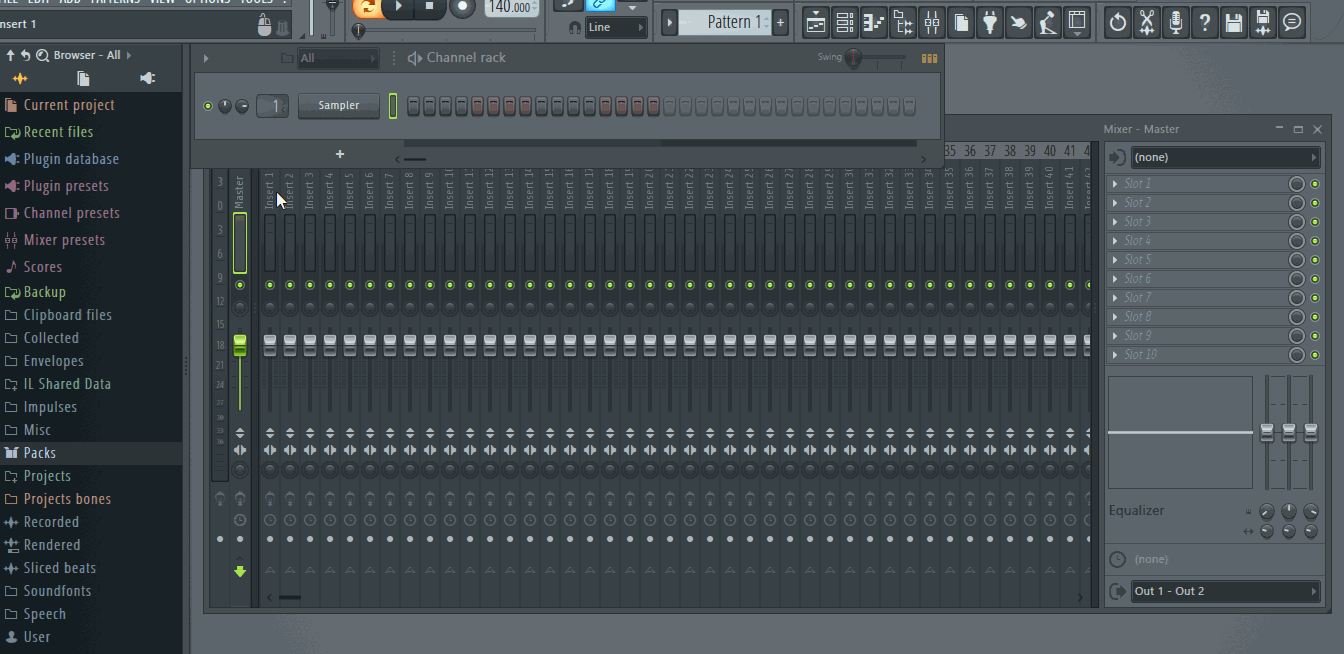Save project with floppy disk icon
Viewport: 1344px width, 654px height.
(1234, 21)
